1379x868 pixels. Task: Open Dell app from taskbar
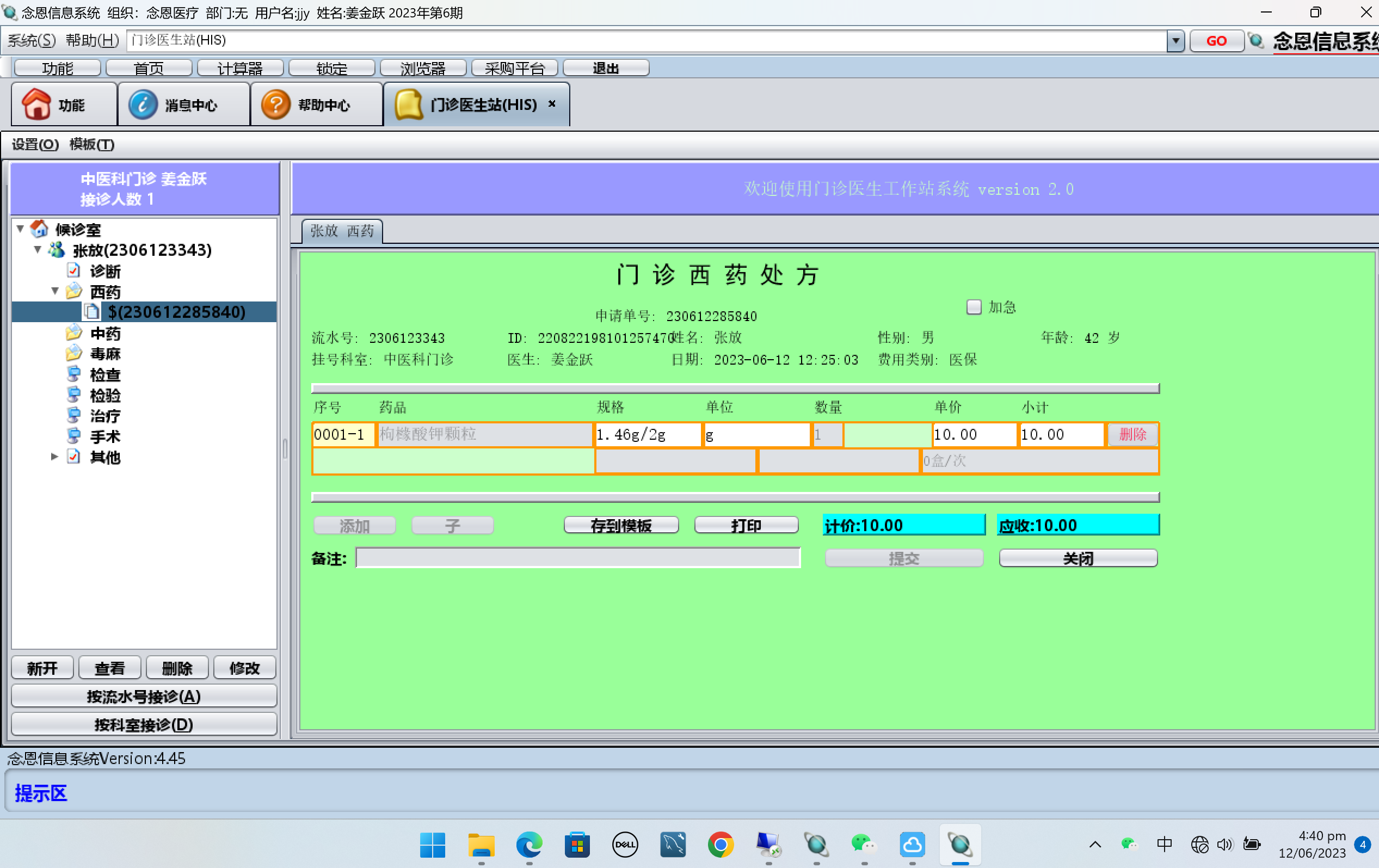[x=625, y=845]
